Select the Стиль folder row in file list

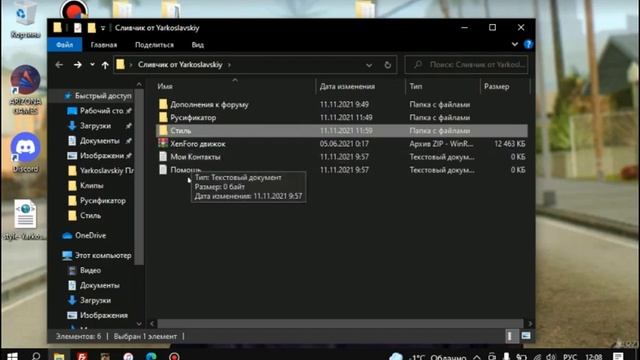pos(342,131)
